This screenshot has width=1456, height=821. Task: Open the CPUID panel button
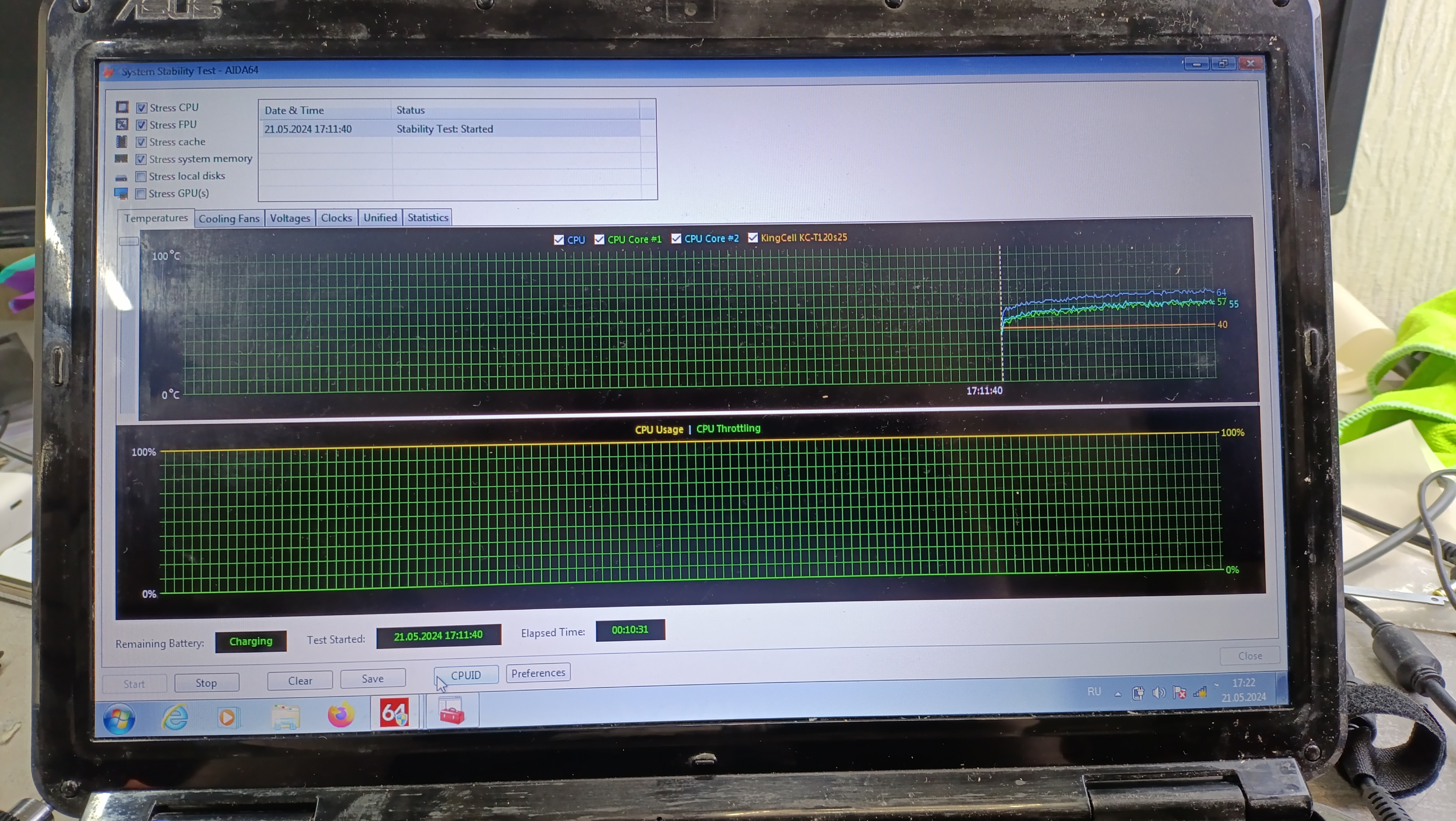[466, 675]
